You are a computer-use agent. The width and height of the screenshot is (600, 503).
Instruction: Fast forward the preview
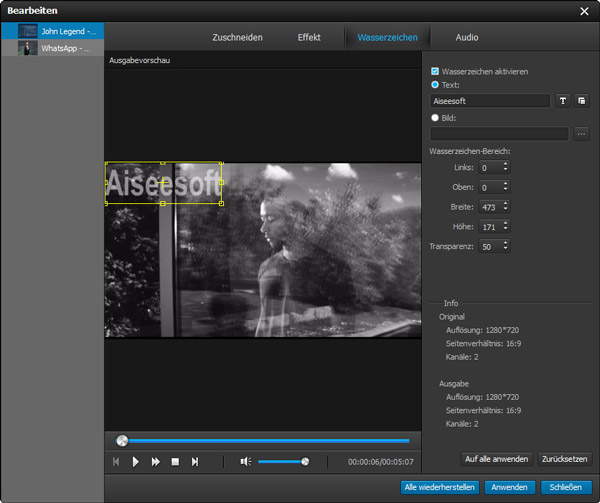155,462
